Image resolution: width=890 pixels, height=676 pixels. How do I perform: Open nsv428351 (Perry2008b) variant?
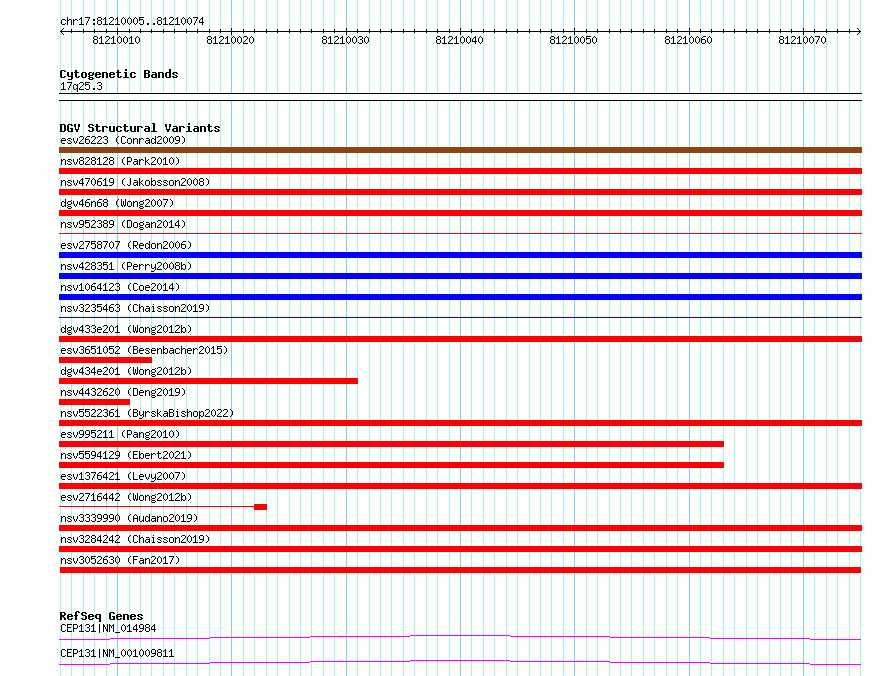(126, 266)
